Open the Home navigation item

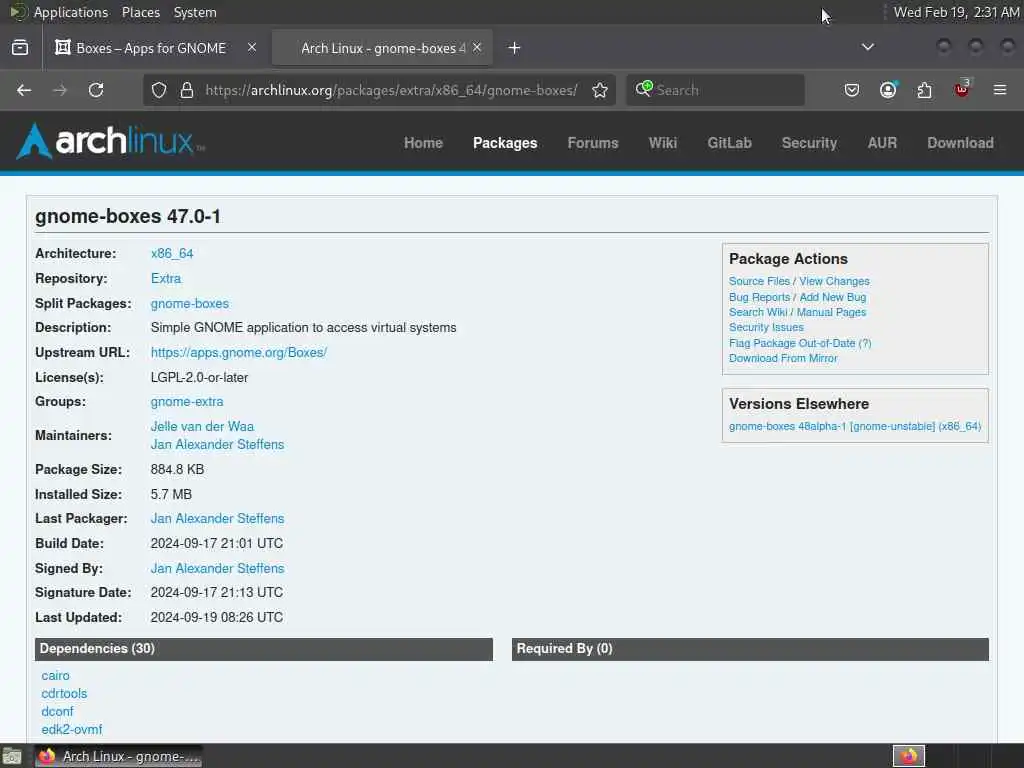click(423, 143)
